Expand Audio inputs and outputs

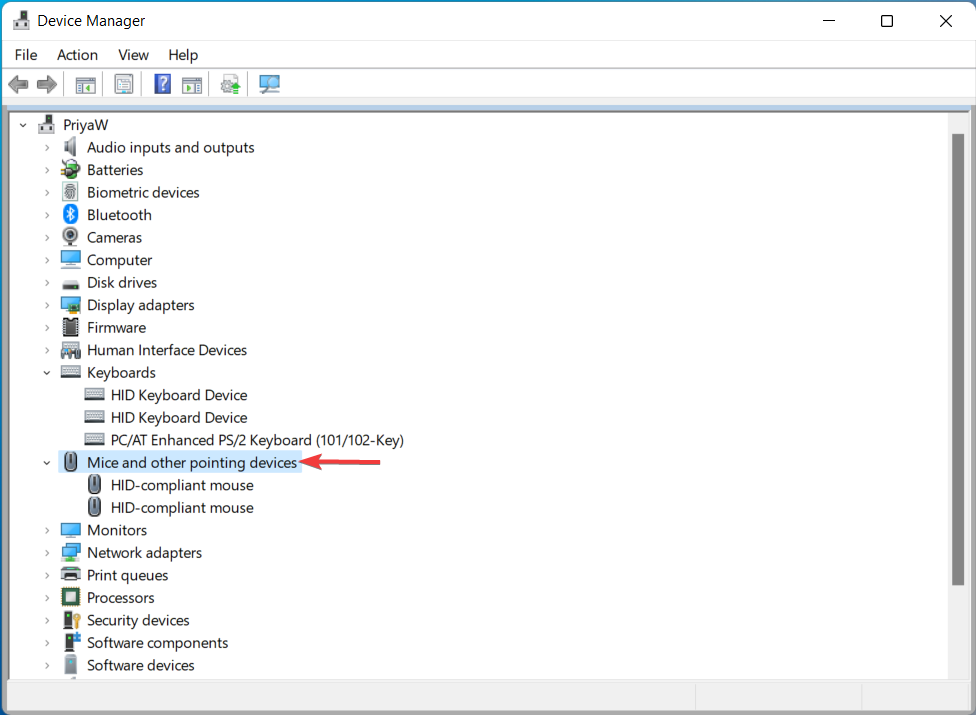47,147
